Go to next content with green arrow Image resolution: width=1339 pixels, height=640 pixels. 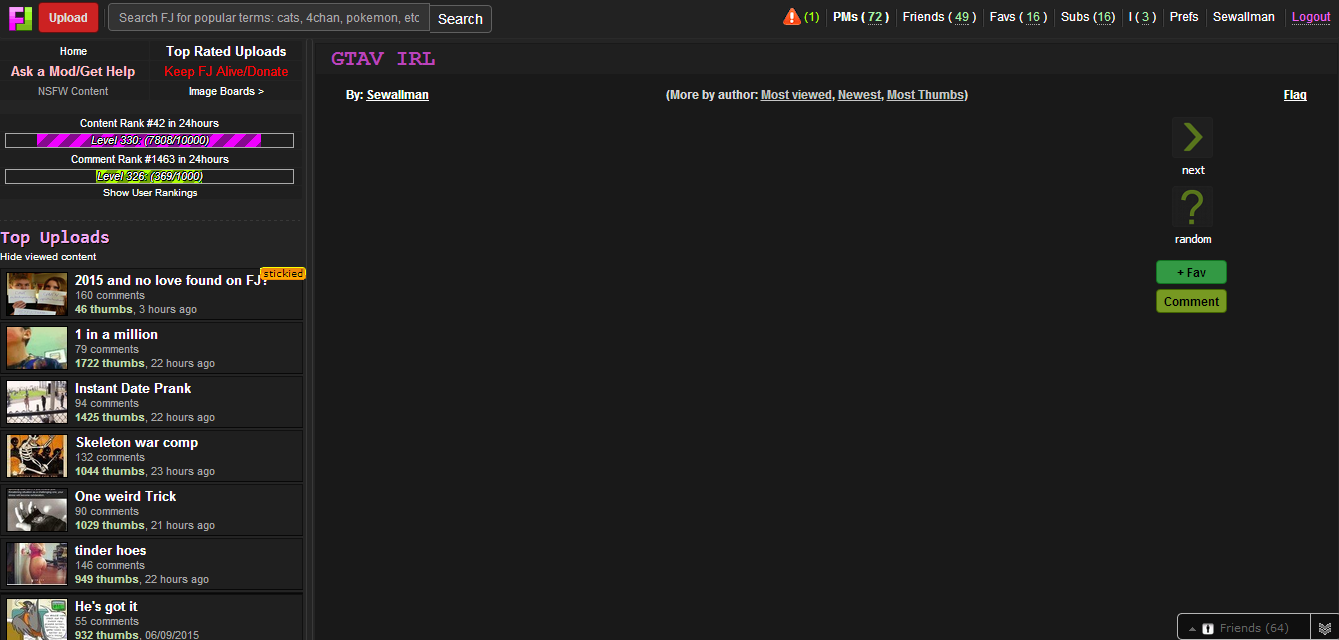1192,137
